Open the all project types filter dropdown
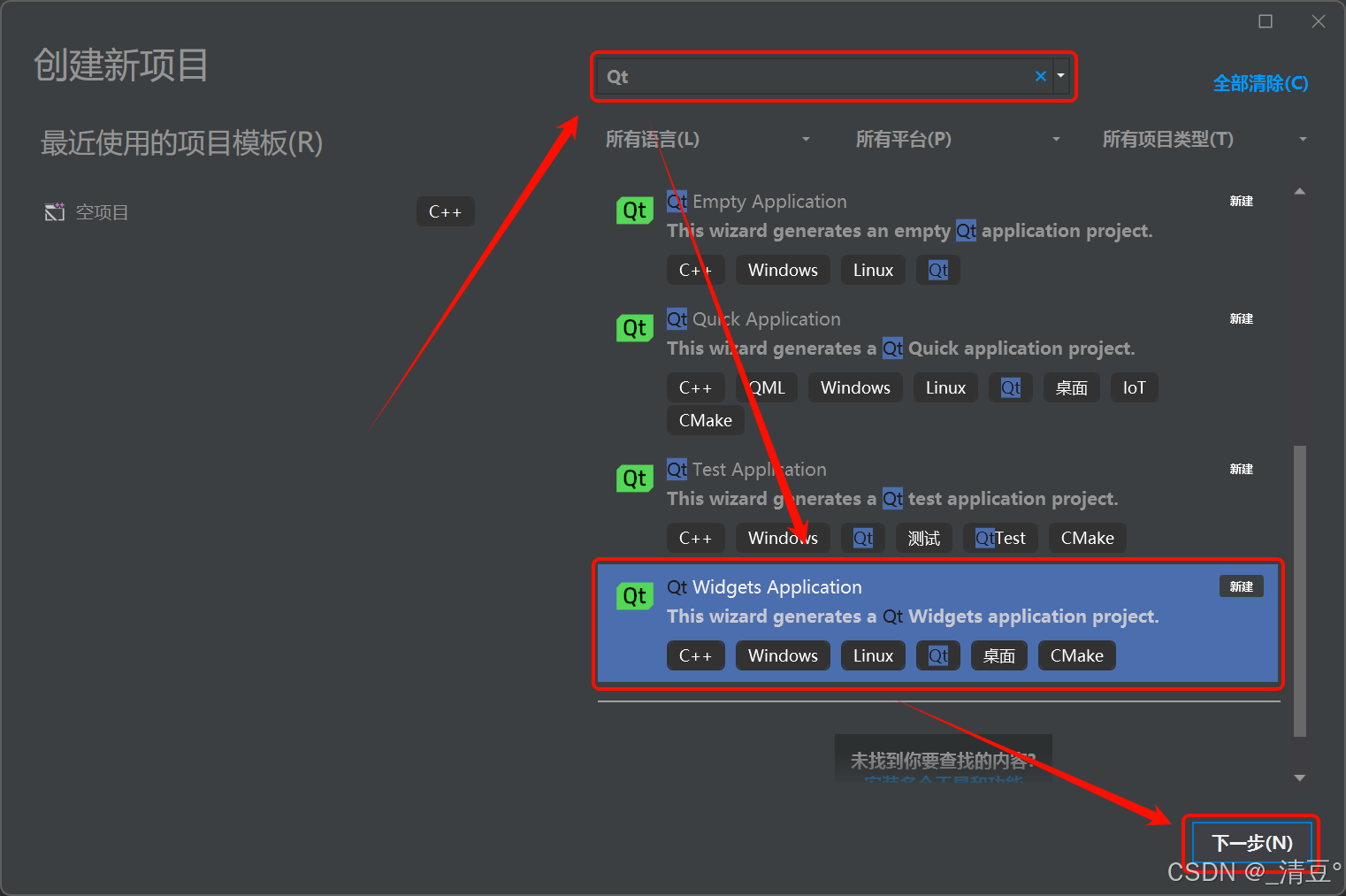1346x896 pixels. pos(1205,139)
